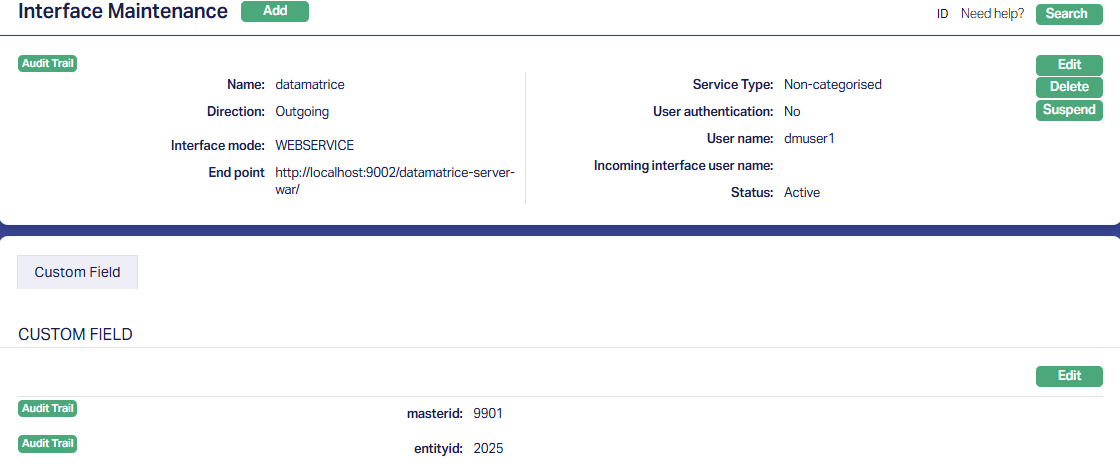The height and width of the screenshot is (467, 1120).
Task: Open Audit Trail for the entityid row
Action: coord(48,443)
